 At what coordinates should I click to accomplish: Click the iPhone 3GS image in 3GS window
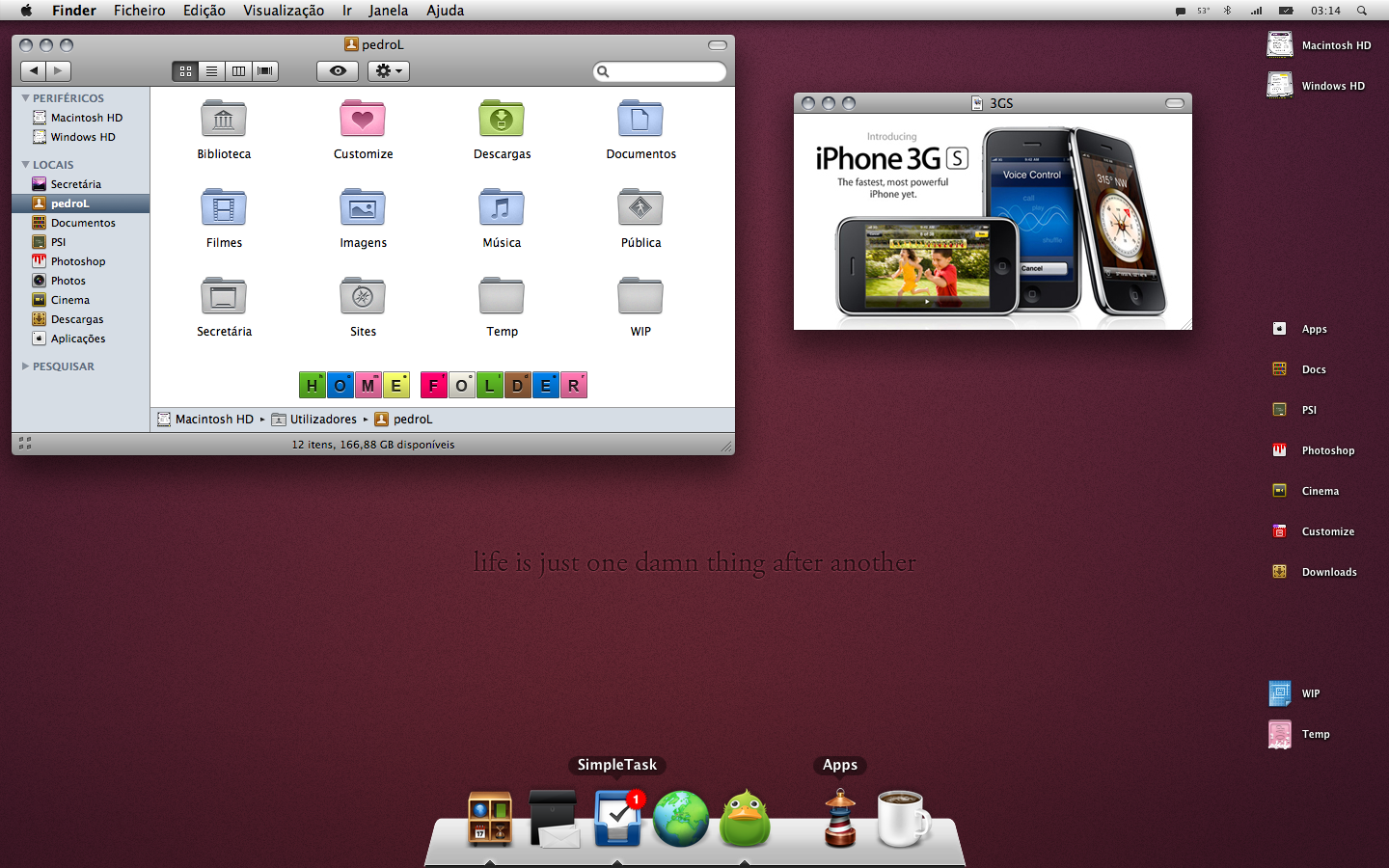(x=993, y=222)
